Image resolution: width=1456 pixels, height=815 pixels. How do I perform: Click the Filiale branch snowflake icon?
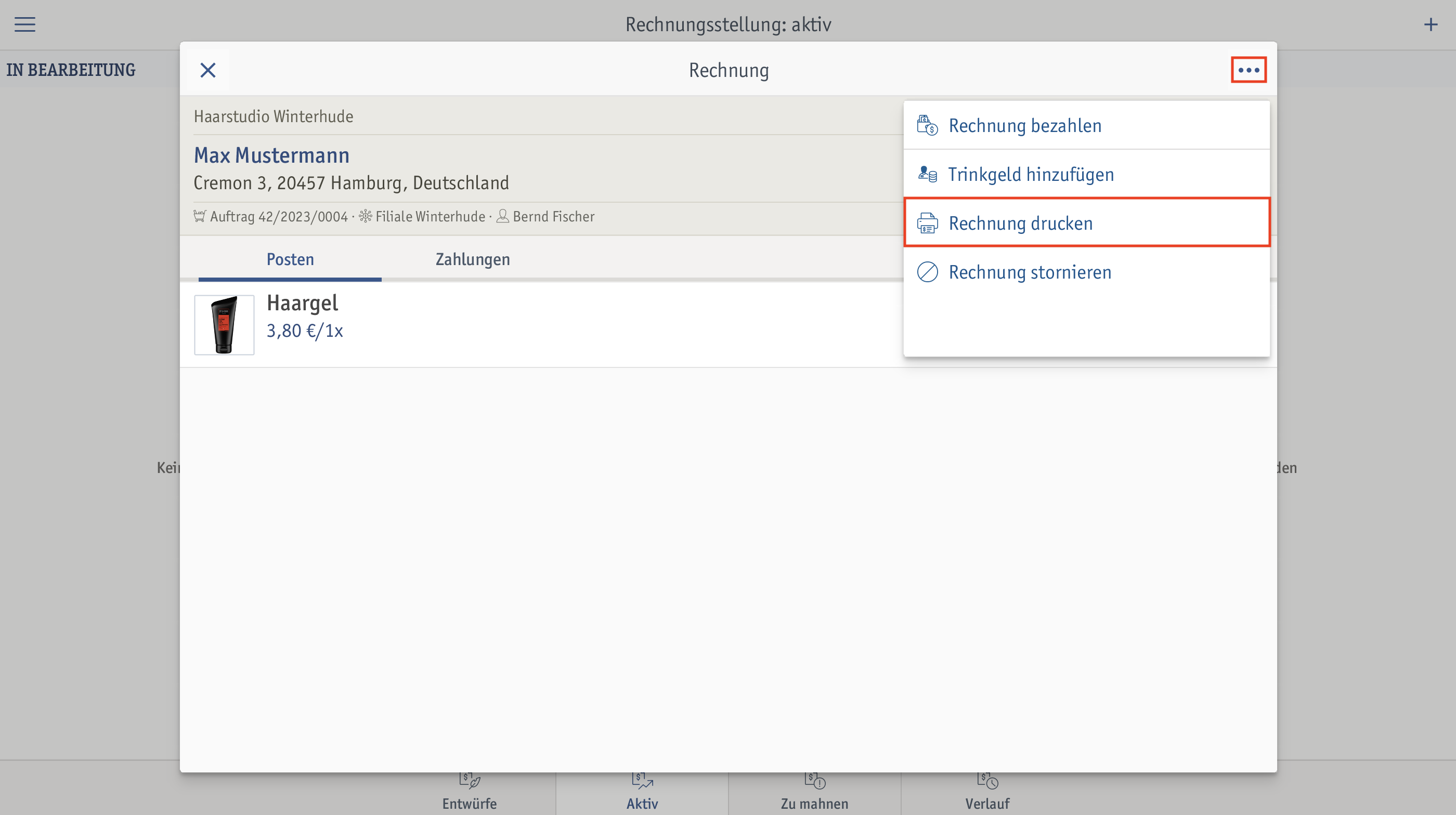[366, 216]
